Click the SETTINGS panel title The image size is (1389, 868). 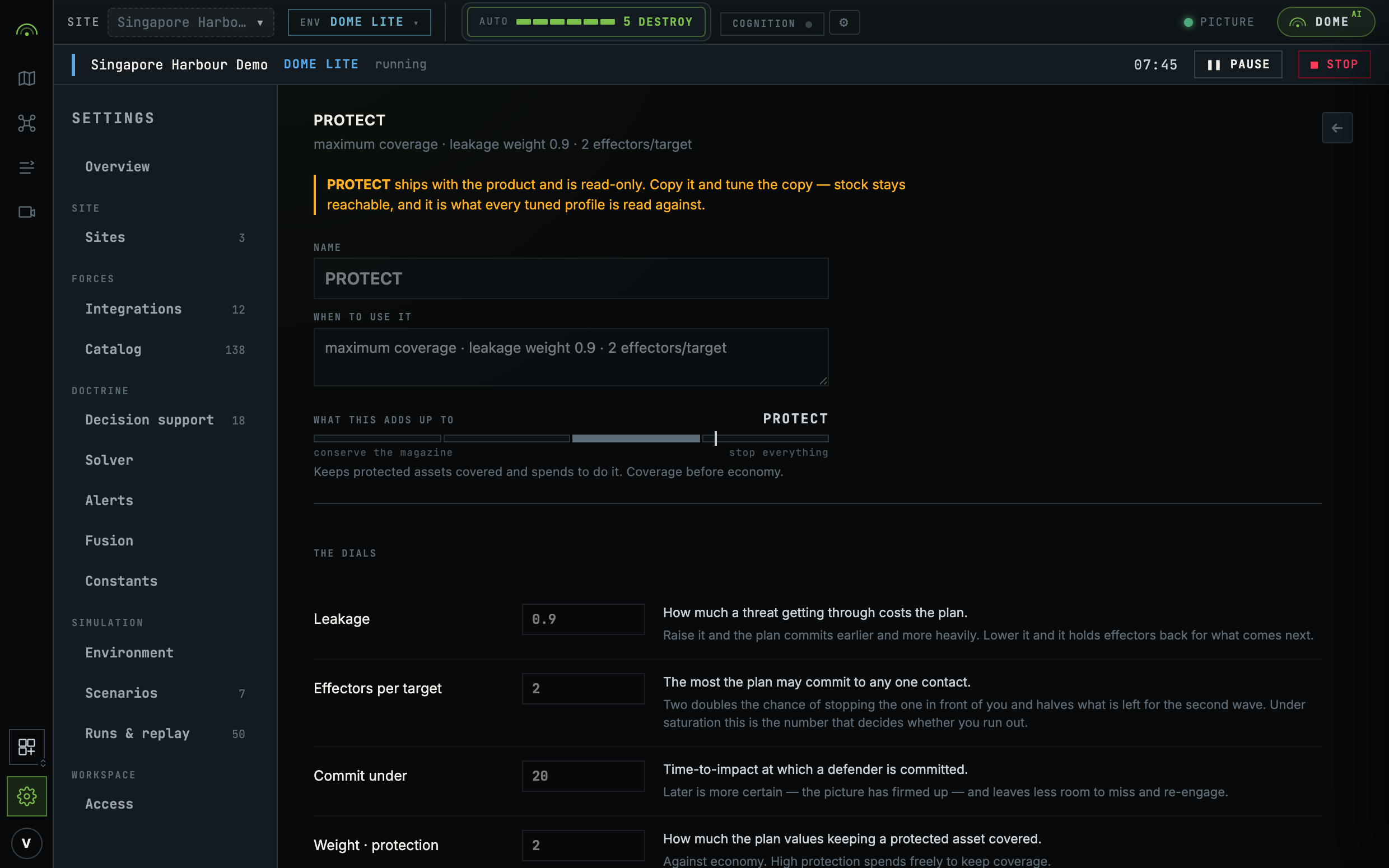pyautogui.click(x=113, y=118)
